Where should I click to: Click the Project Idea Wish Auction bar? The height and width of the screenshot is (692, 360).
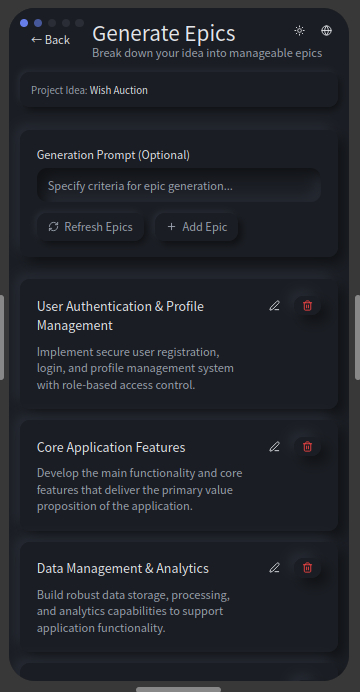[179, 90]
